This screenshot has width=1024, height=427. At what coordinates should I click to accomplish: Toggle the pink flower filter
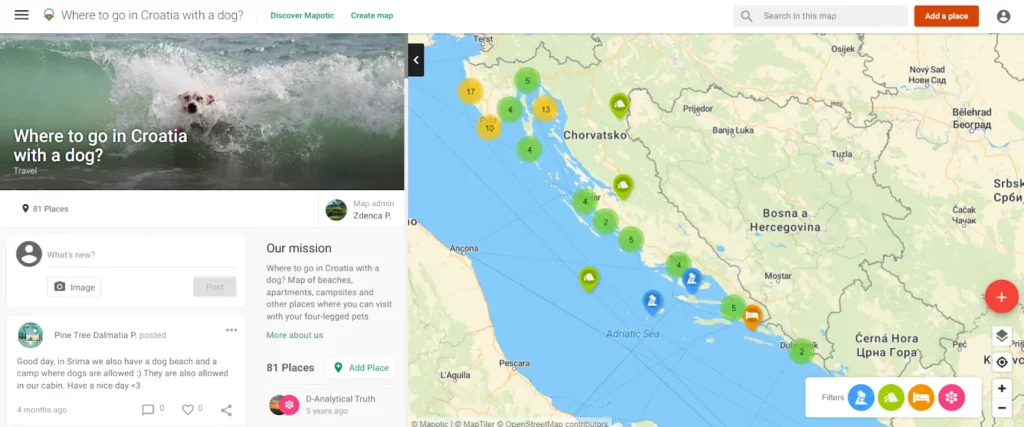tap(952, 397)
